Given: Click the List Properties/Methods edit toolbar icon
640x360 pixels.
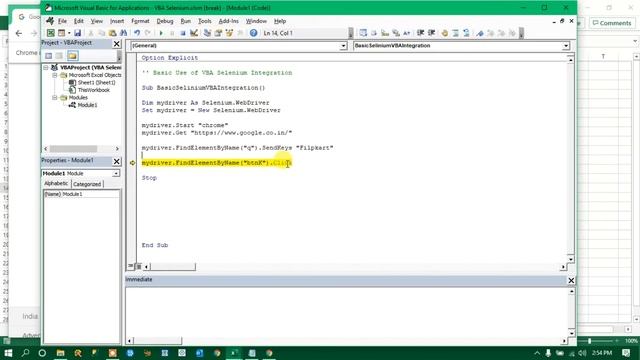Looking at the screenshot, I should (x=363, y=33).
